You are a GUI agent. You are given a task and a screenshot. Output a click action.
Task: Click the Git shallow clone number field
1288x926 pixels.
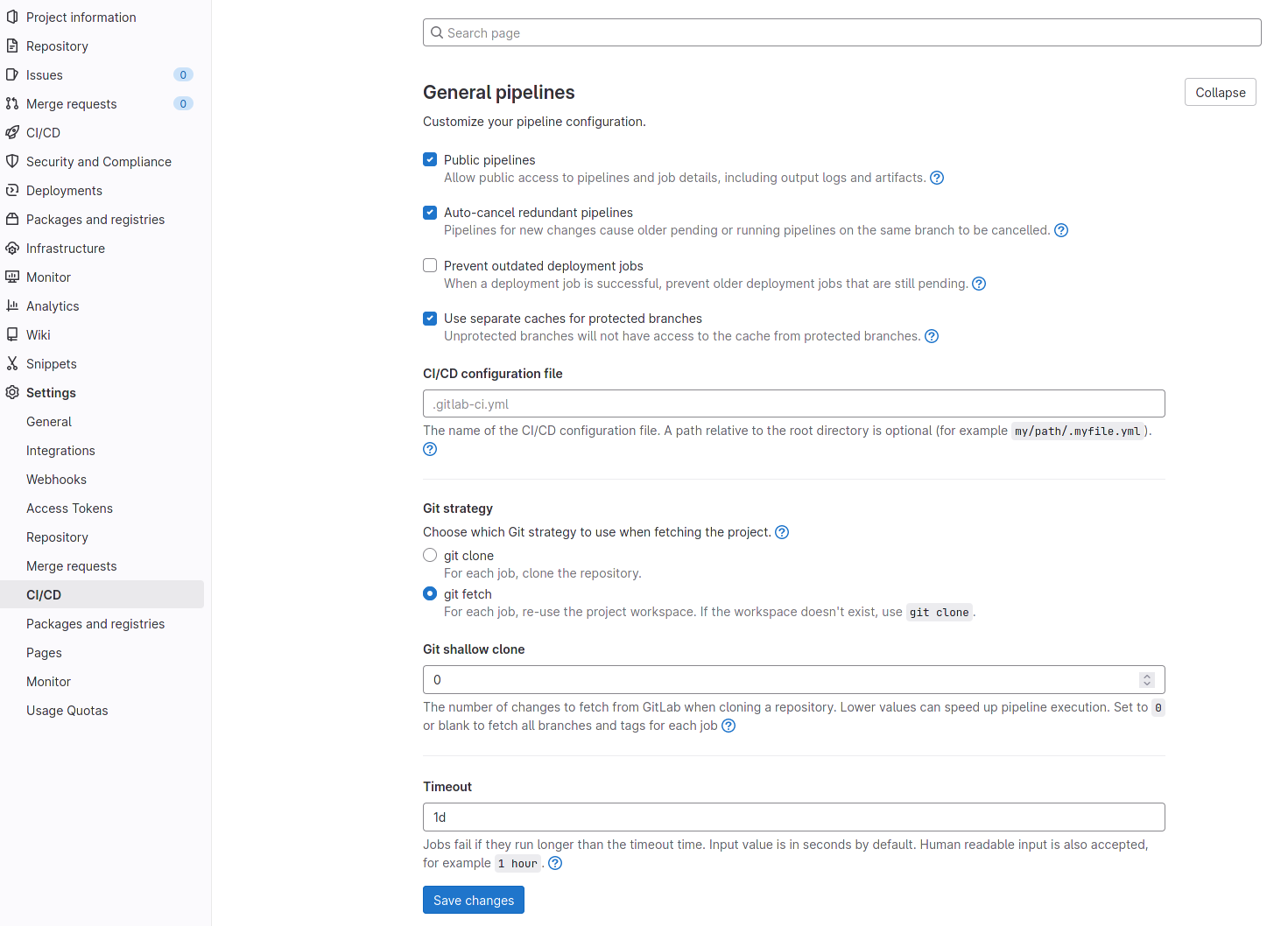point(794,680)
